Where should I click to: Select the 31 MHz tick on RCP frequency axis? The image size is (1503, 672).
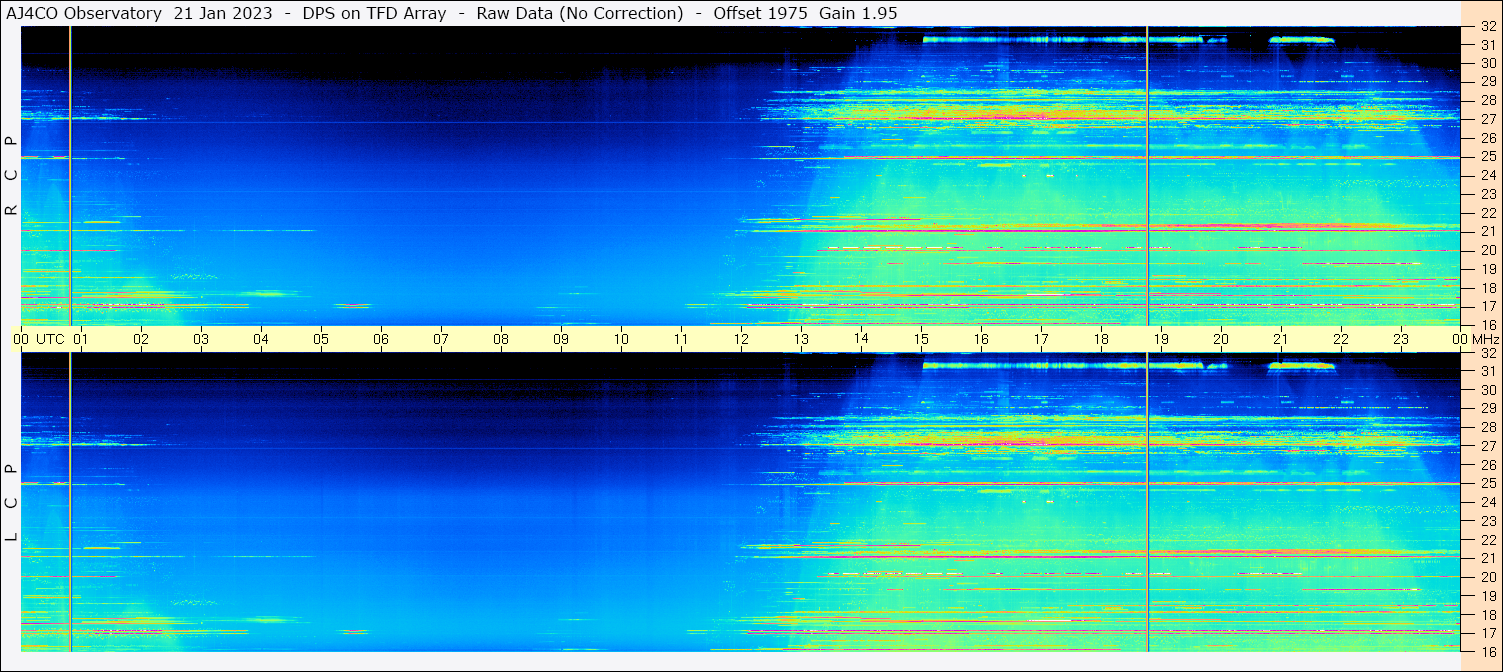pos(1488,45)
